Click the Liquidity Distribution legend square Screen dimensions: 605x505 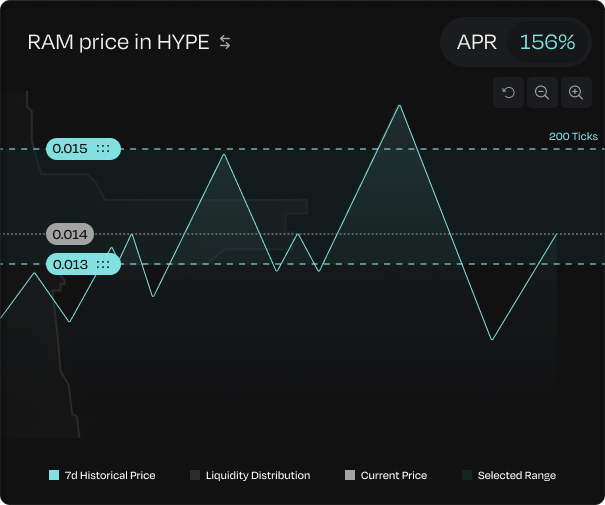point(195,475)
